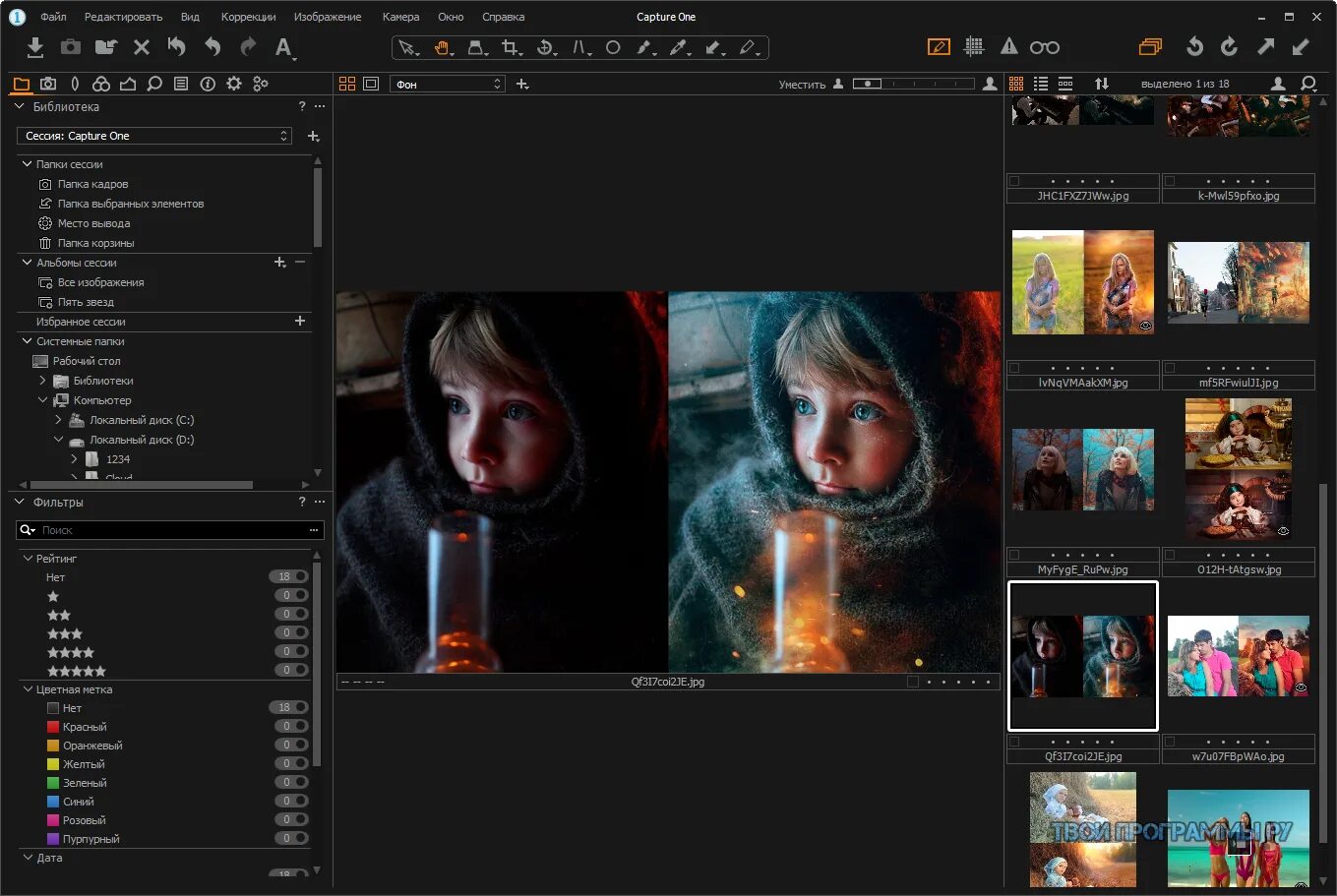Toggle the Красный color label filter
This screenshot has height=896, width=1337.
click(x=84, y=727)
